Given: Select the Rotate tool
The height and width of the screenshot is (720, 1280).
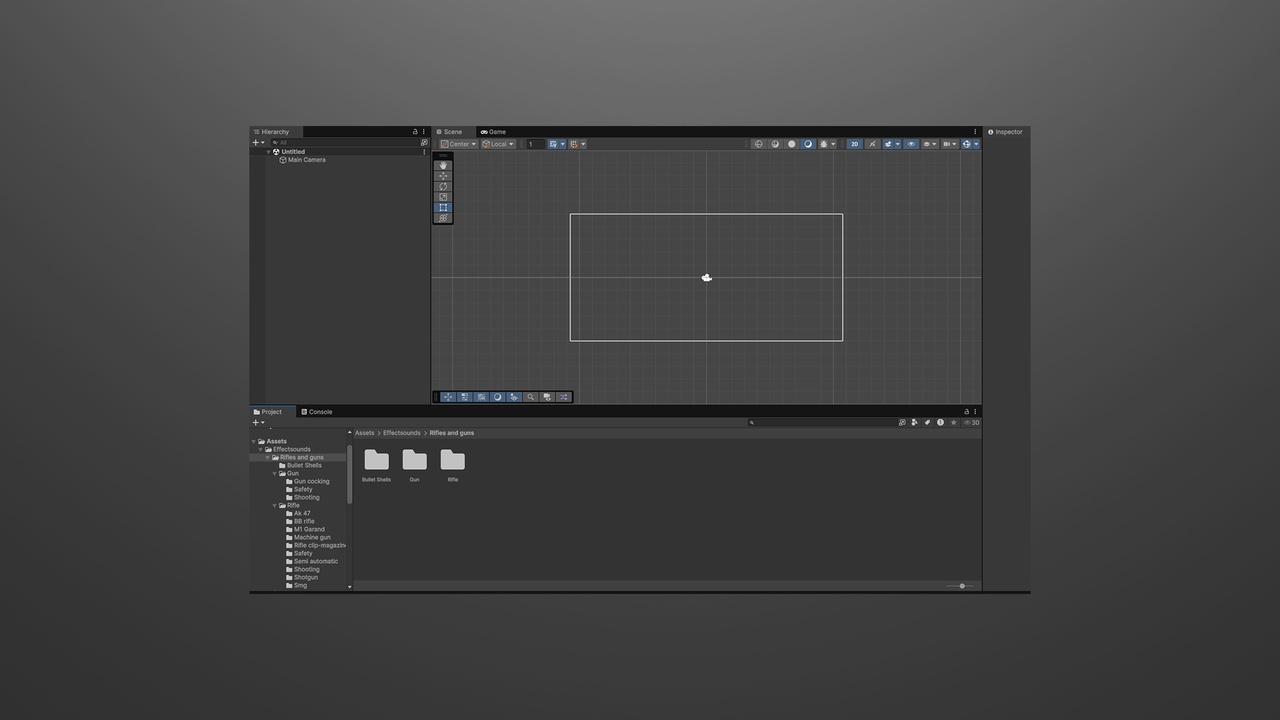Looking at the screenshot, I should pos(443,186).
